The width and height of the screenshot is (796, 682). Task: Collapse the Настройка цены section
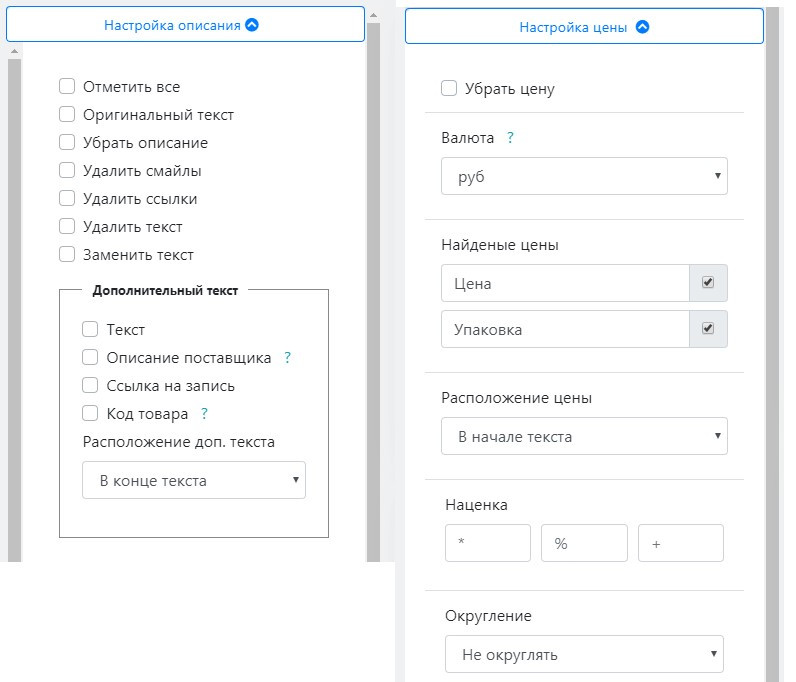(584, 28)
